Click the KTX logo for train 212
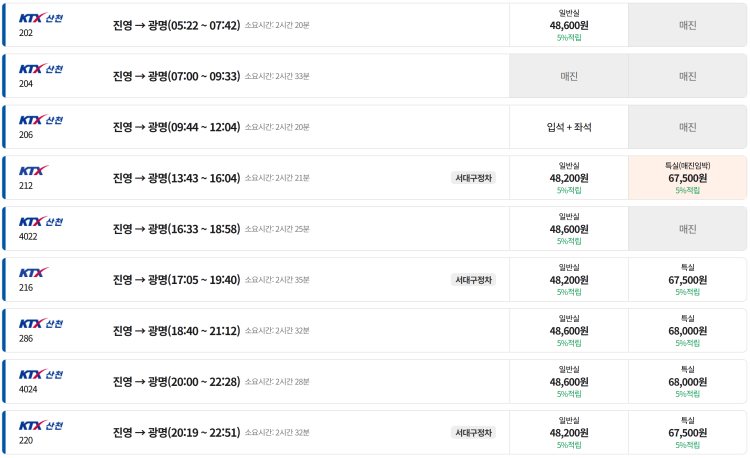The height and width of the screenshot is (458, 750). click(x=34, y=171)
